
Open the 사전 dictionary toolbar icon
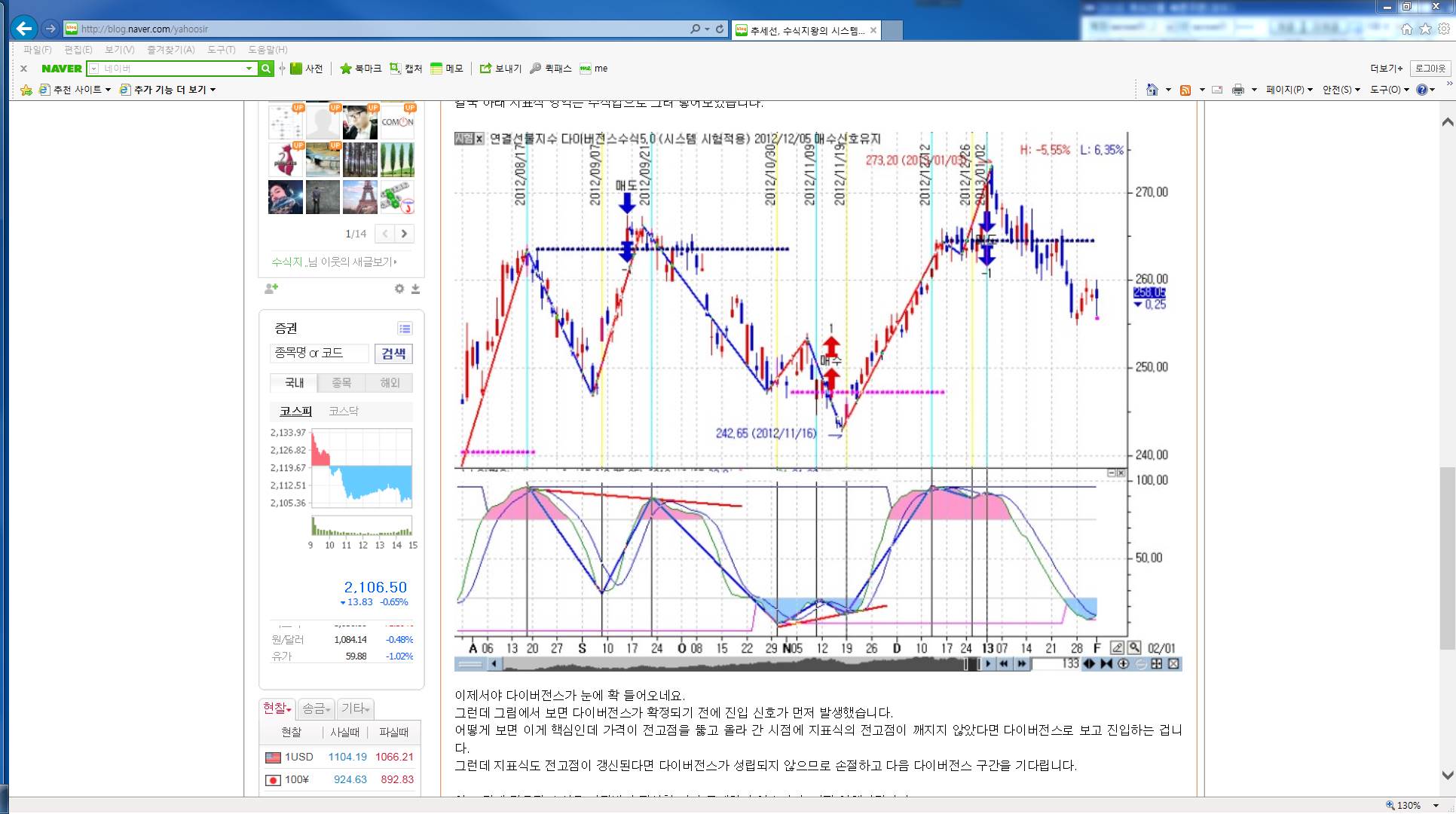pos(306,69)
